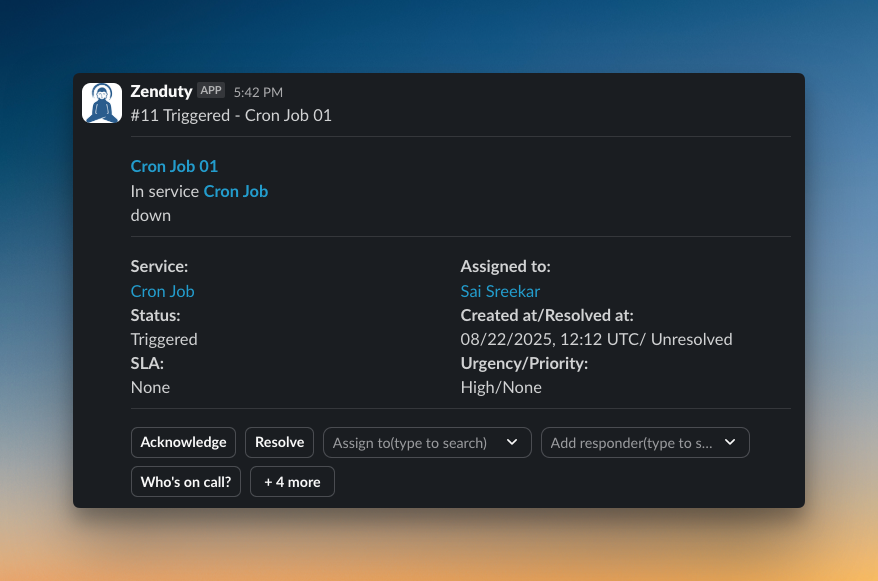Click the Zenduty app avatar icon

click(x=101, y=101)
